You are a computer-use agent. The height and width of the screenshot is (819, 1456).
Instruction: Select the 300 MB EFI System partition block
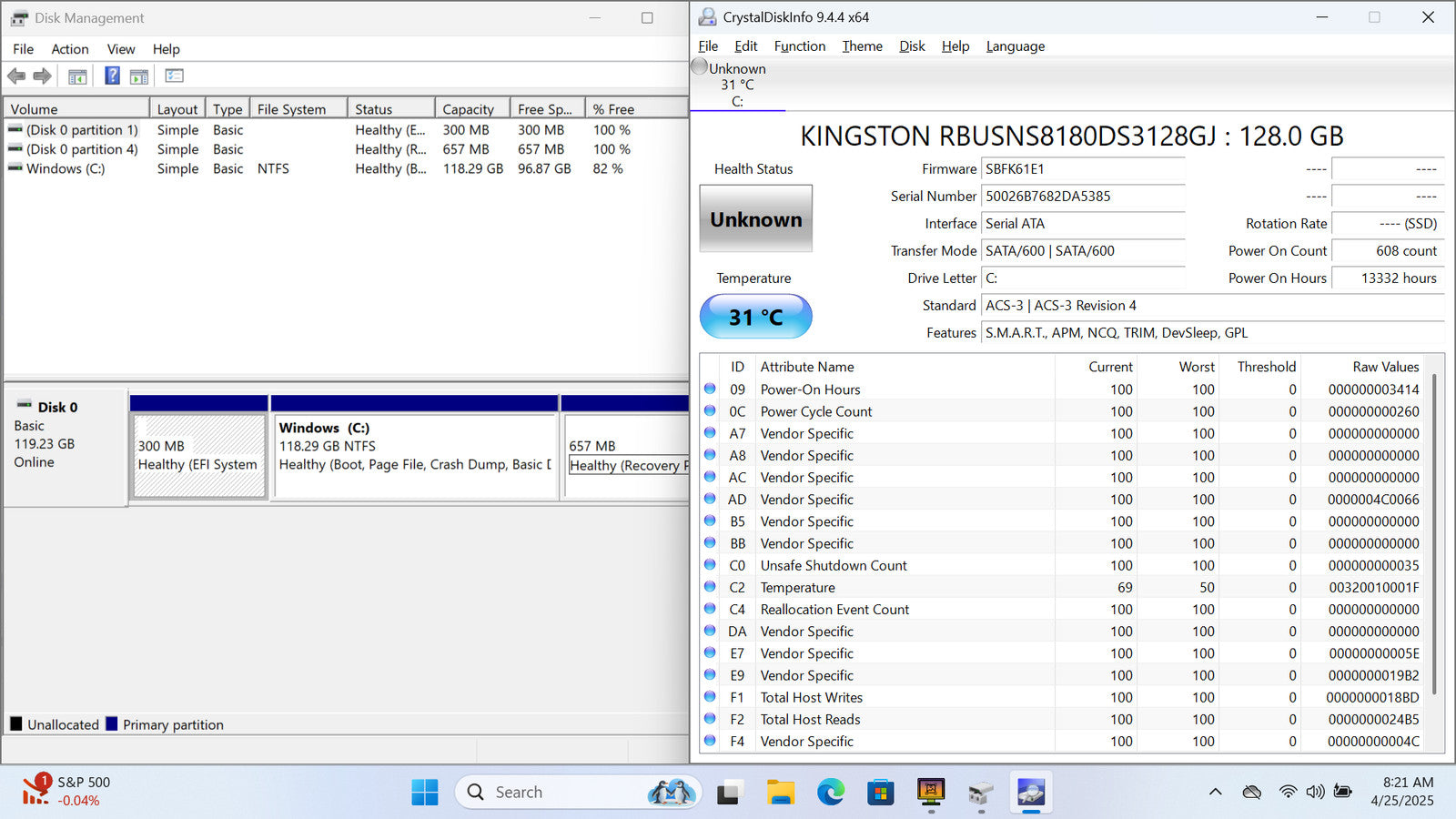[198, 455]
